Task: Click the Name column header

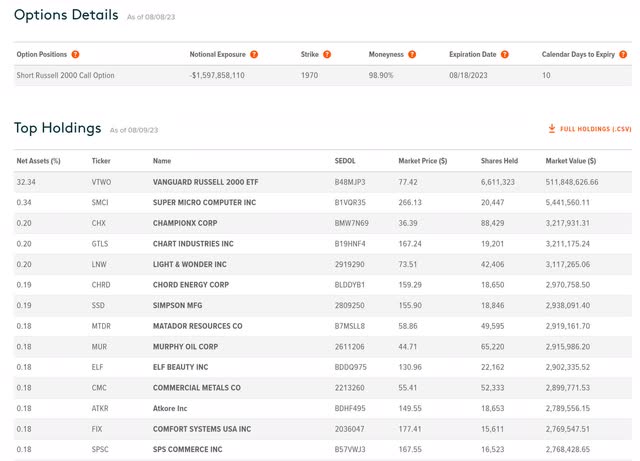Action: (162, 161)
